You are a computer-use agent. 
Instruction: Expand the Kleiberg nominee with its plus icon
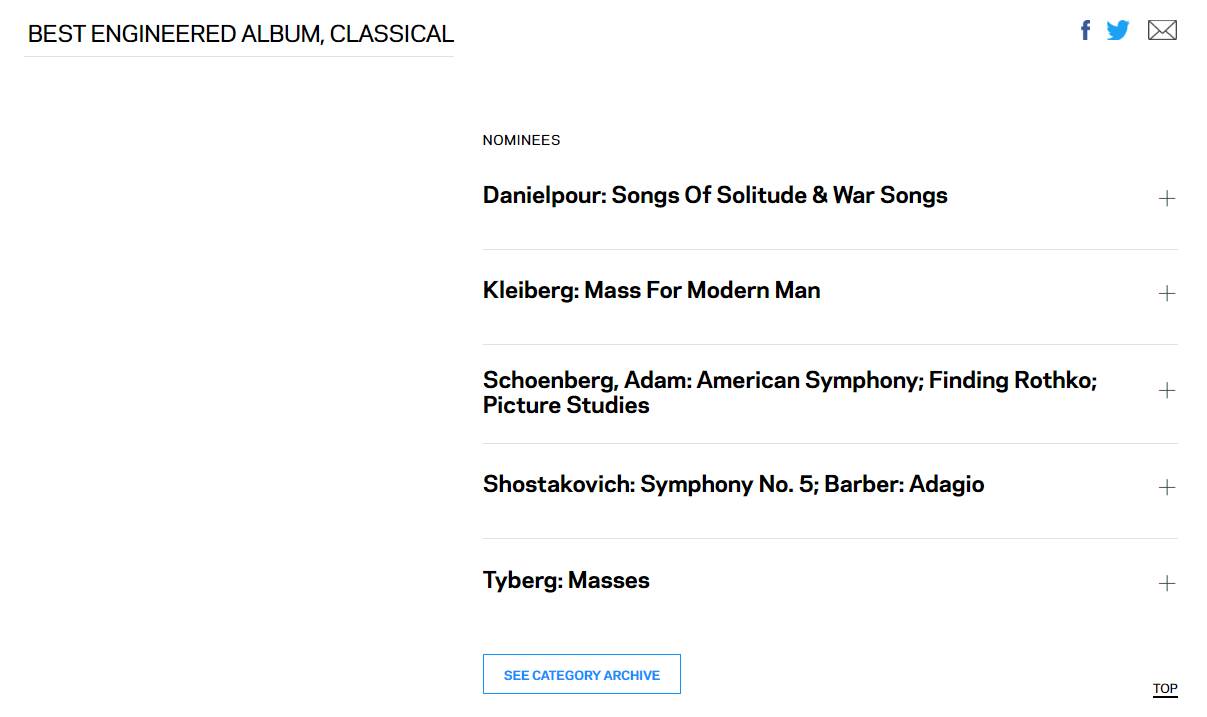[1166, 293]
